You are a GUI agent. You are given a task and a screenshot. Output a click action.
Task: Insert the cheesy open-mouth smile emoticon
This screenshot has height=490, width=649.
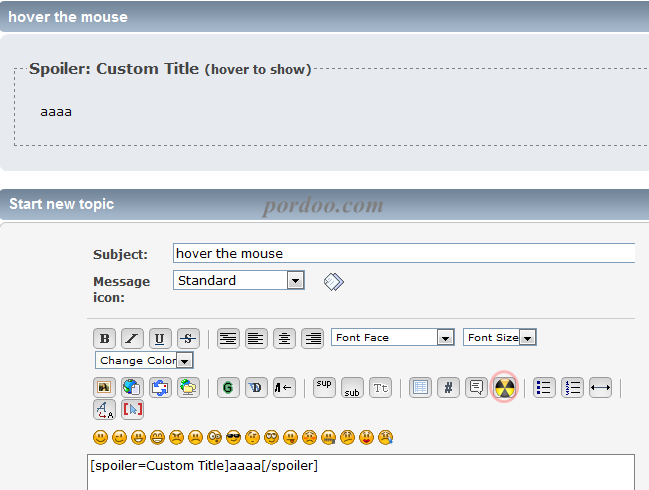point(138,437)
